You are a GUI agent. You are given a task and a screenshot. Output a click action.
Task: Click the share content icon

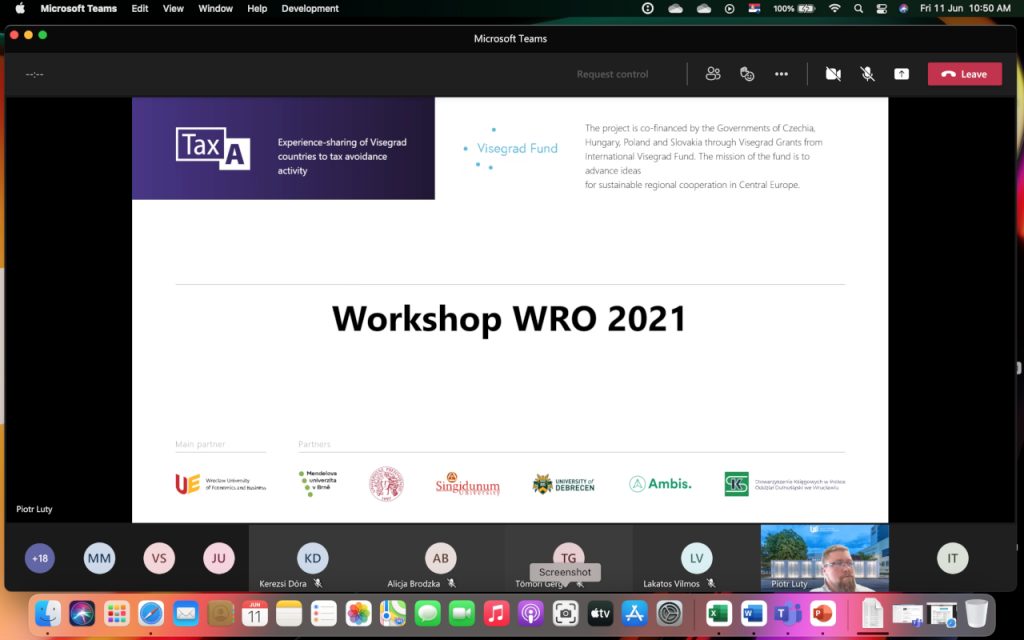point(901,74)
